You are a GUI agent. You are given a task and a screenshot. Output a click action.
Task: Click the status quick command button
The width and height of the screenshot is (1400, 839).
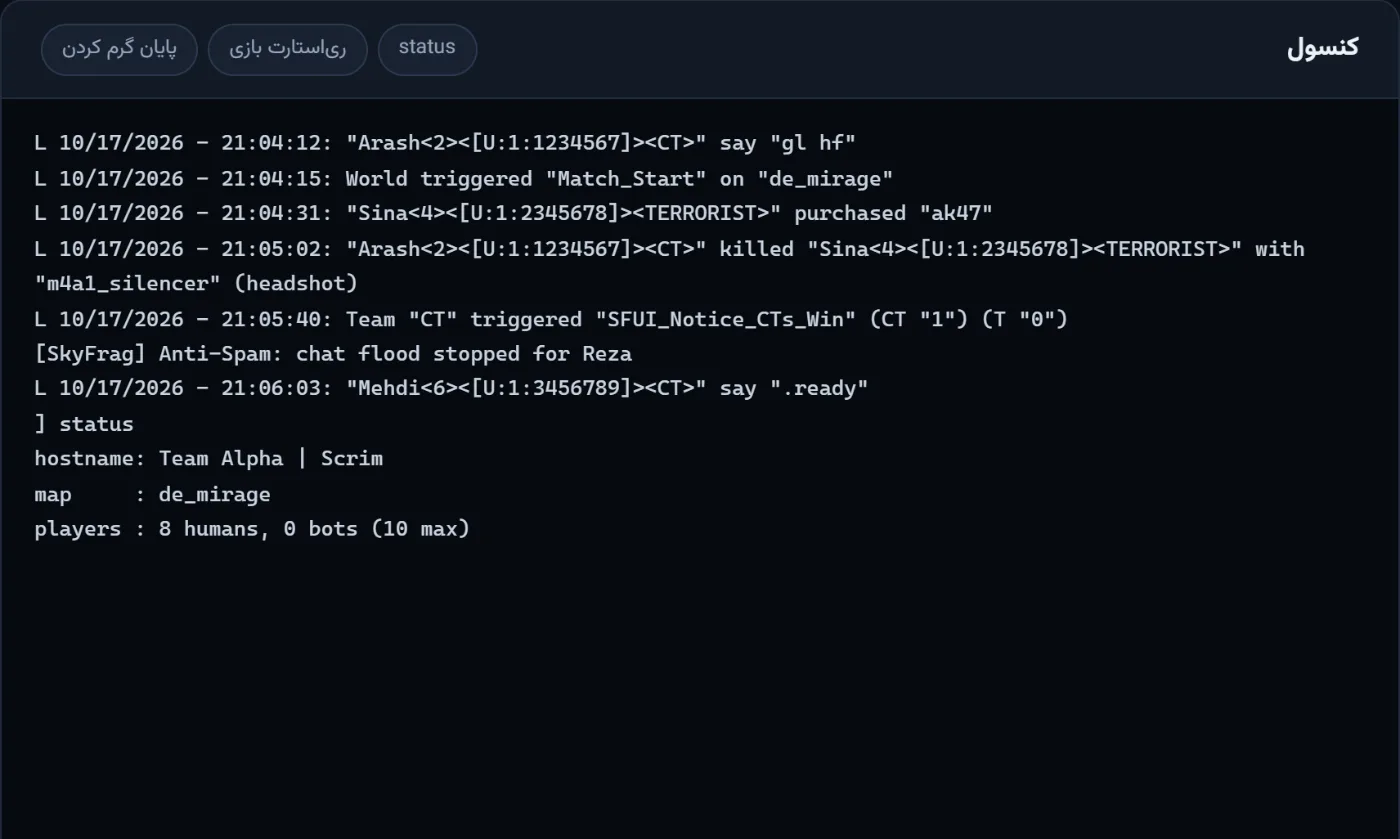coord(427,49)
